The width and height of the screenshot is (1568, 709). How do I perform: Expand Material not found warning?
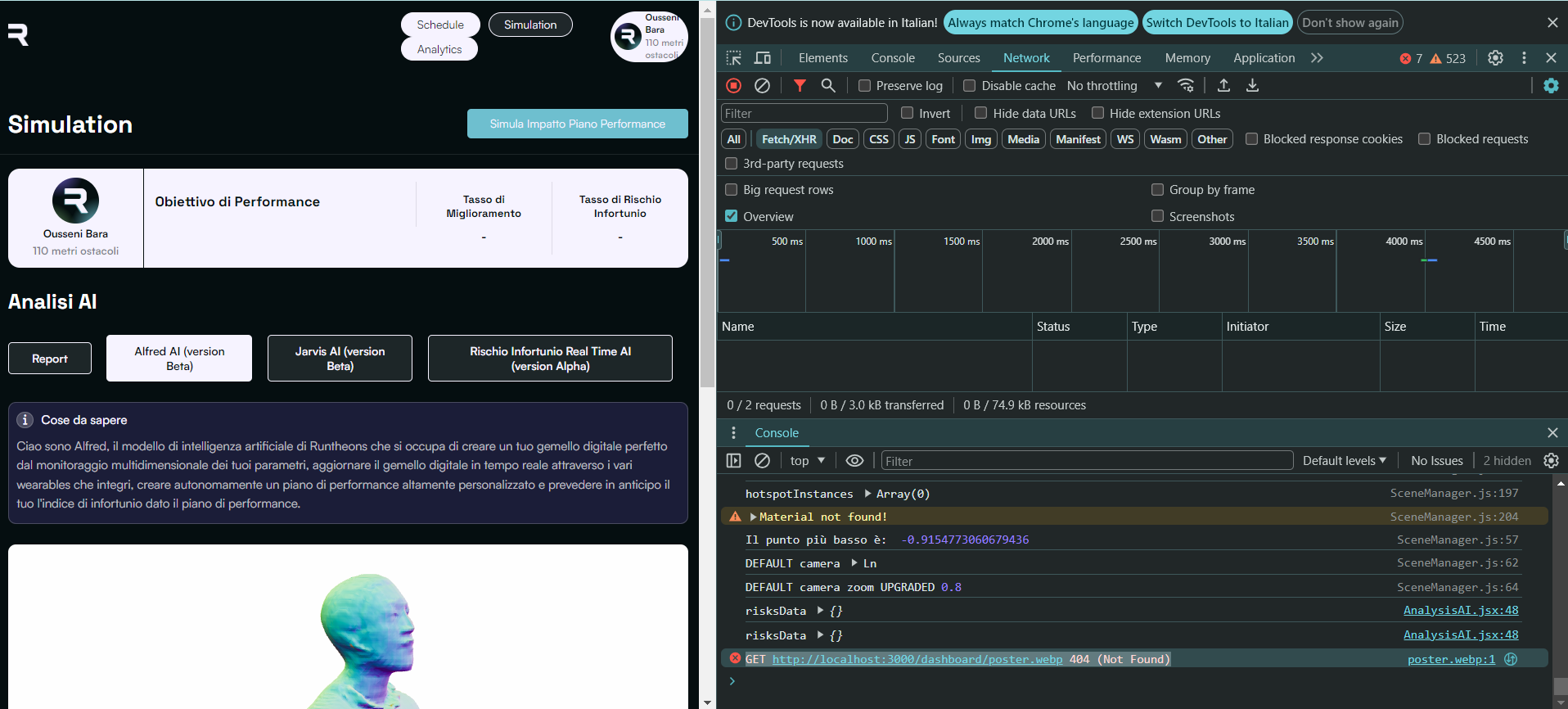pos(753,517)
